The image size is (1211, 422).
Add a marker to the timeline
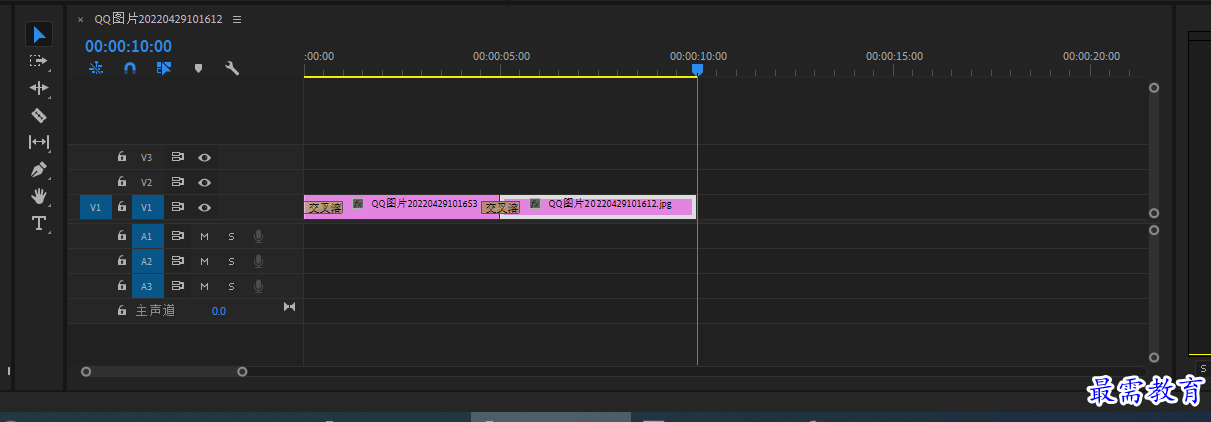(198, 68)
